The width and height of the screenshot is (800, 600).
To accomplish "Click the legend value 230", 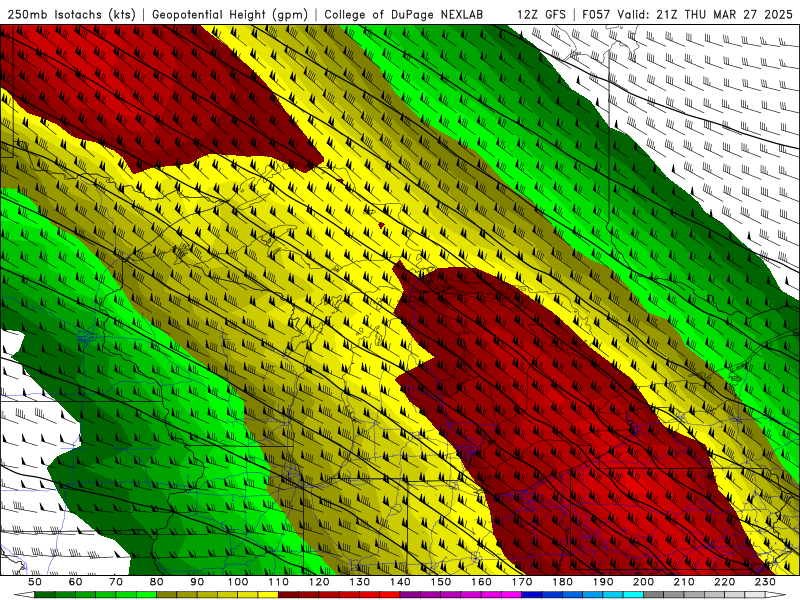I will pos(765,582).
